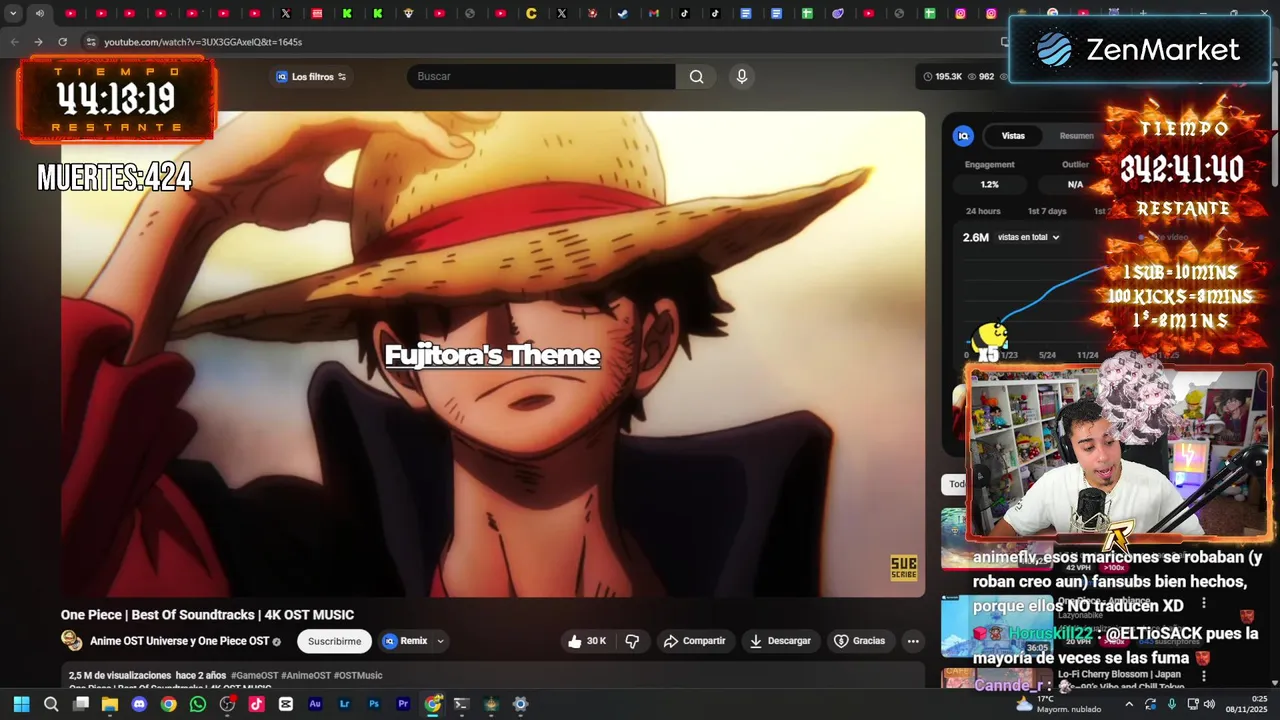The height and width of the screenshot is (720, 1280).
Task: Open the Anime OST Universe y One Piece OST channel link
Action: [x=180, y=641]
